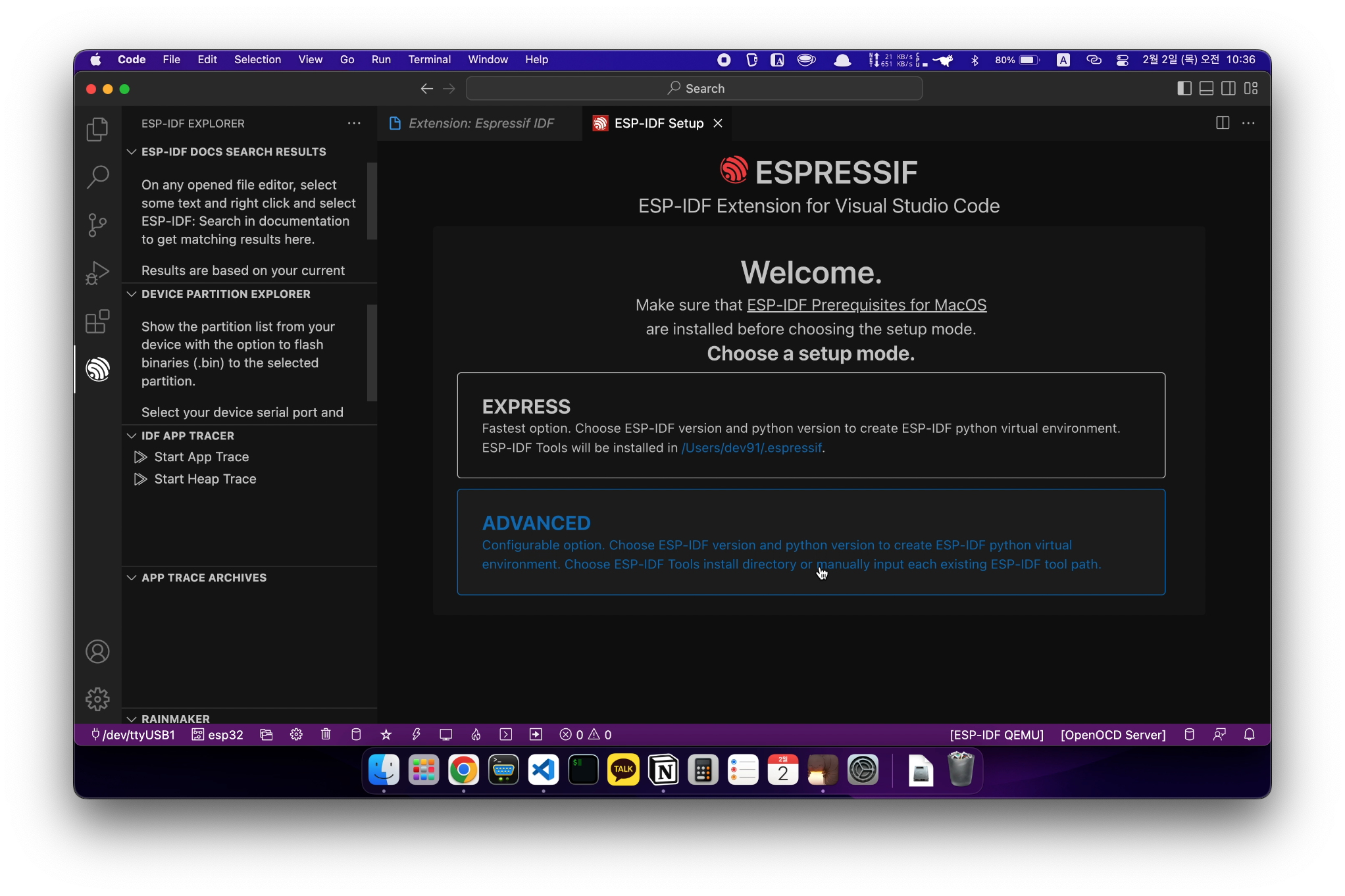Click the flame build-flash-monitor status icon

476,735
